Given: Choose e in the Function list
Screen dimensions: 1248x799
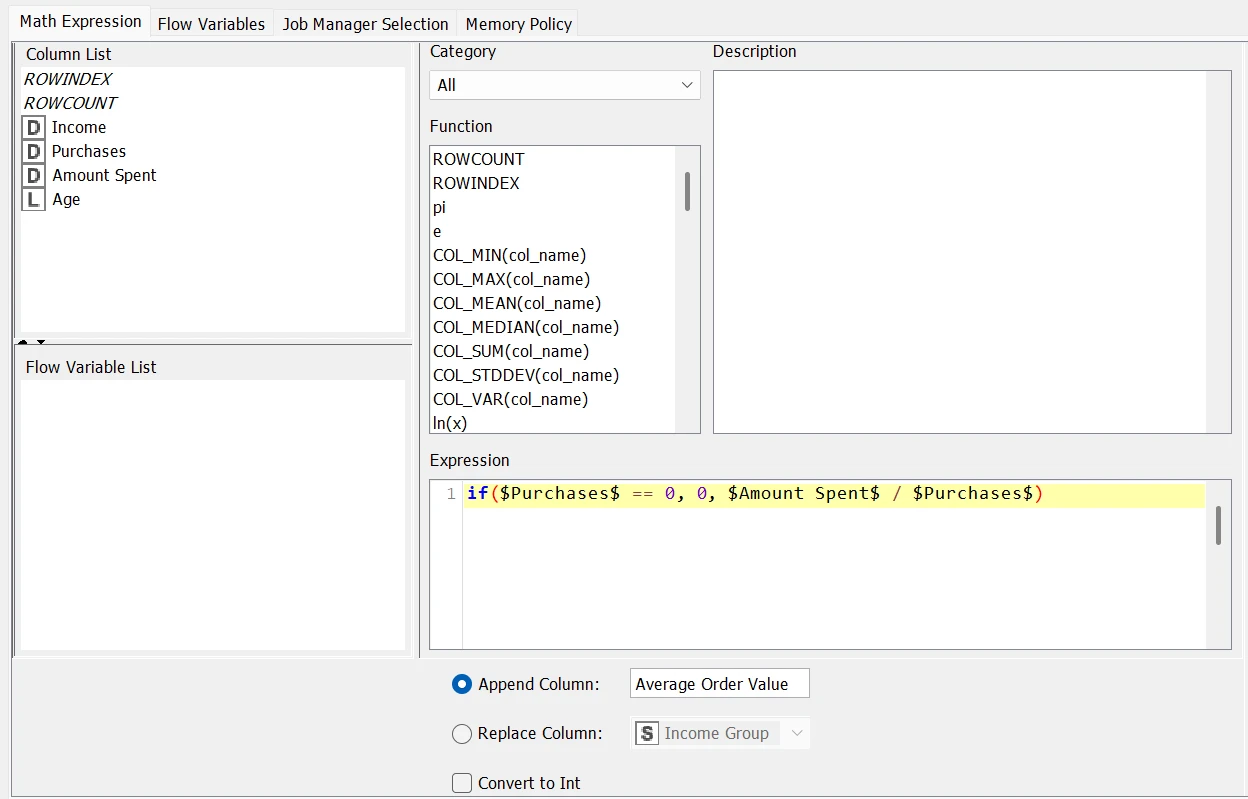Looking at the screenshot, I should coord(437,231).
